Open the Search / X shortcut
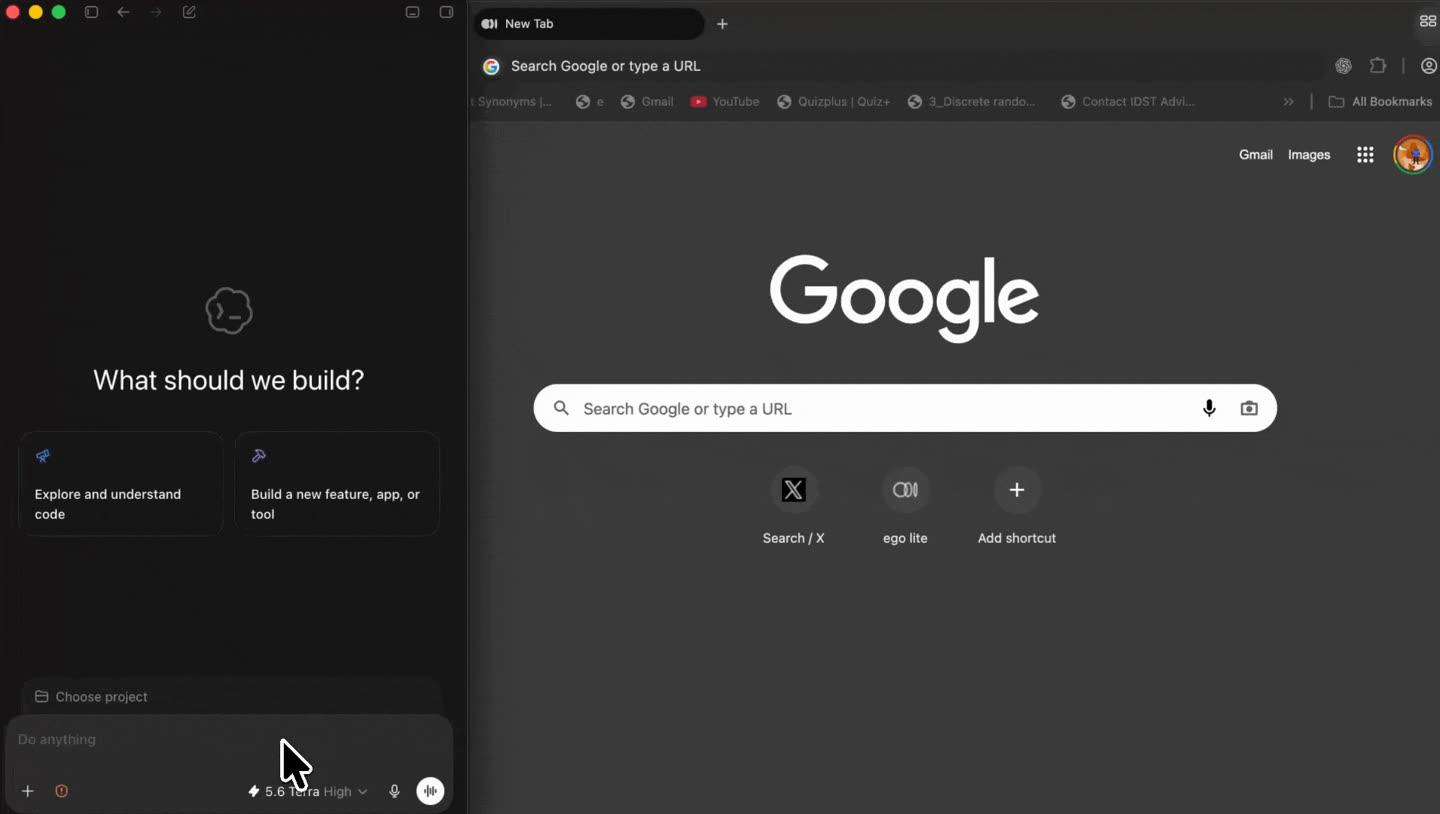This screenshot has width=1440, height=814. pyautogui.click(x=794, y=506)
